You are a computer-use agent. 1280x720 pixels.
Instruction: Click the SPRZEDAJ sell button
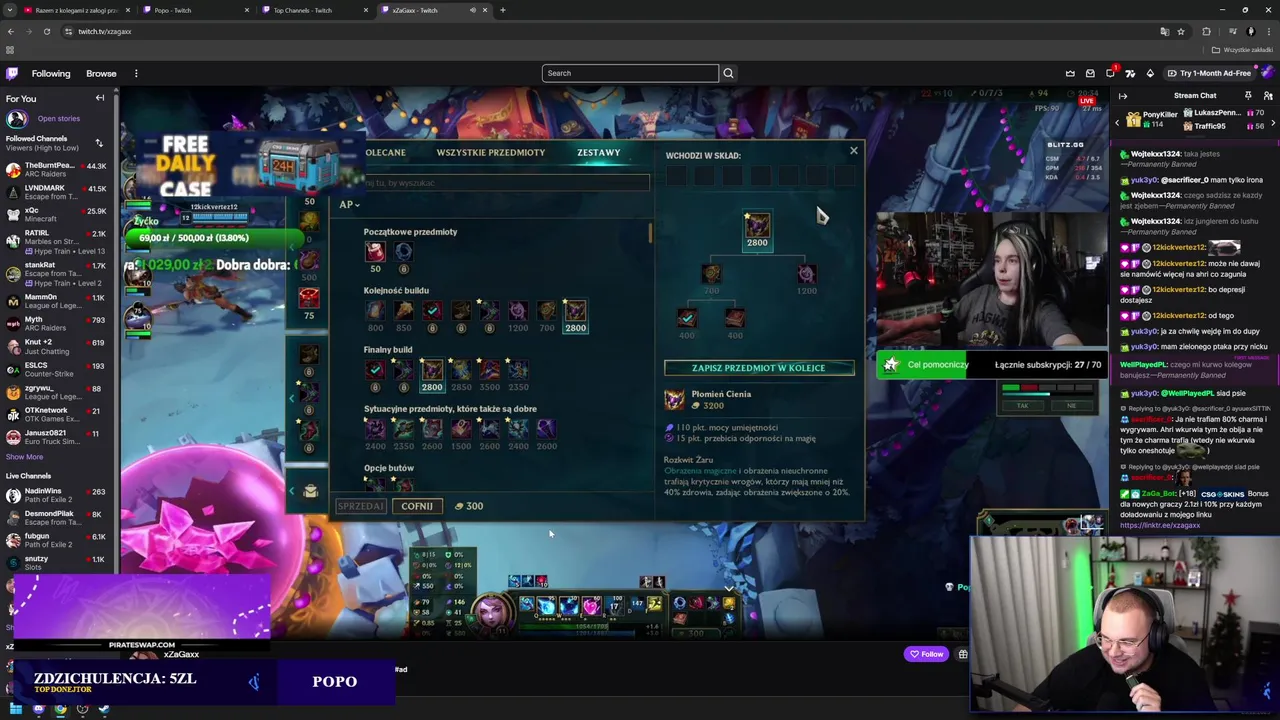(x=361, y=506)
